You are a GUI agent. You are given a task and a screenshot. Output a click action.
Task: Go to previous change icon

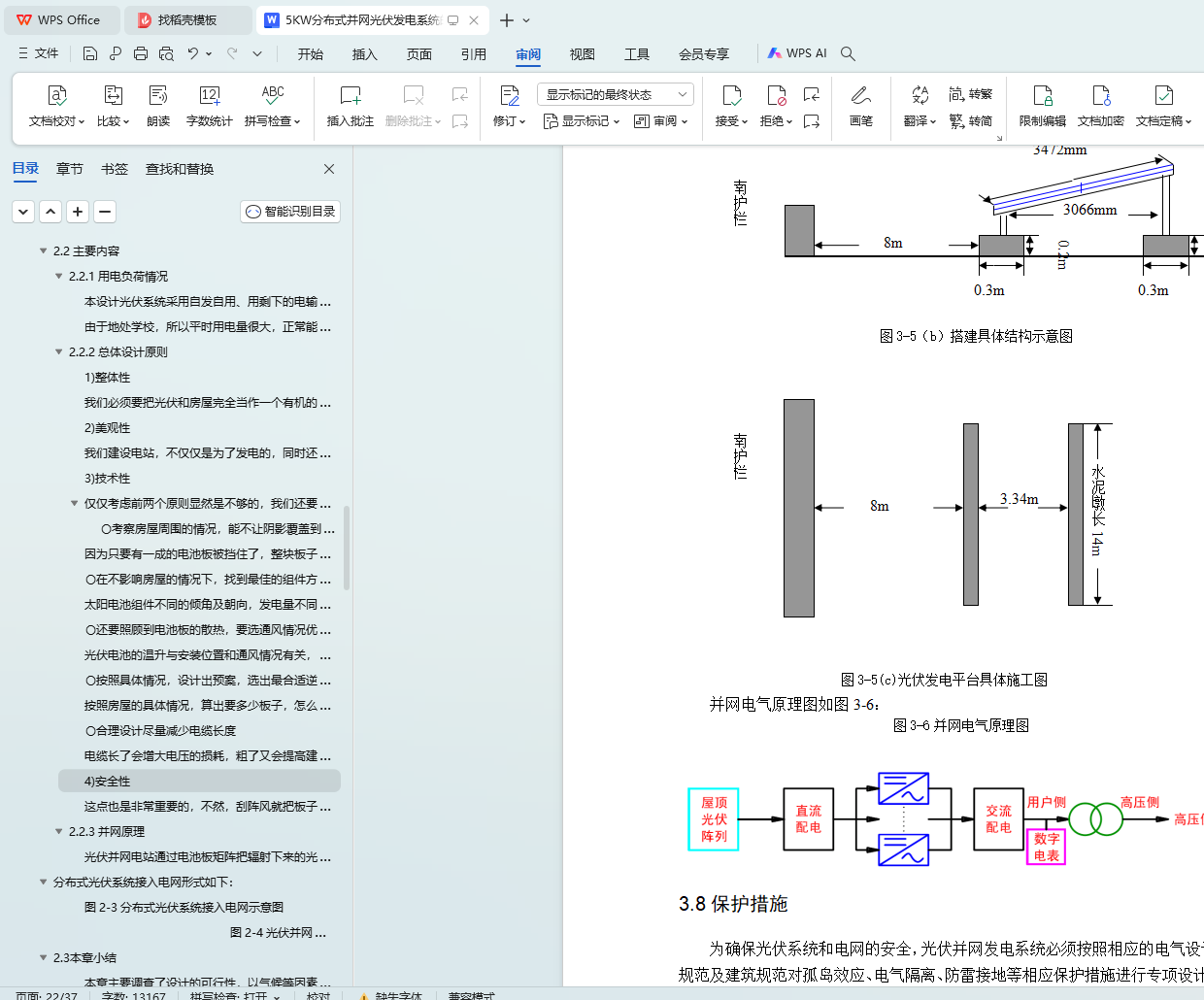coord(812,94)
